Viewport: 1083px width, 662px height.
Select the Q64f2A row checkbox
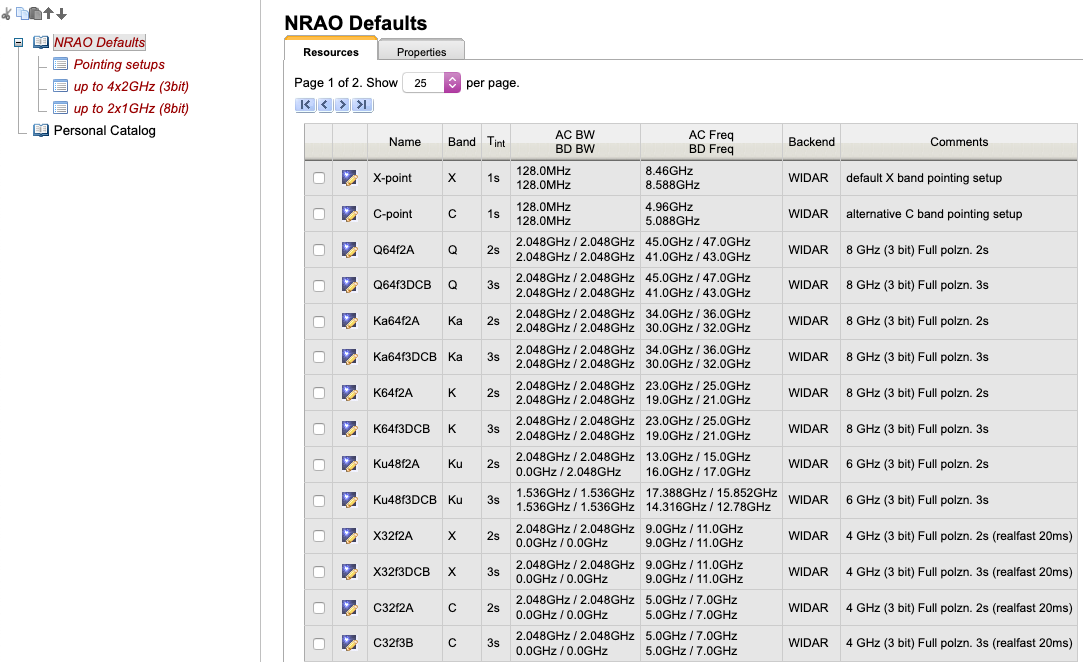(319, 250)
